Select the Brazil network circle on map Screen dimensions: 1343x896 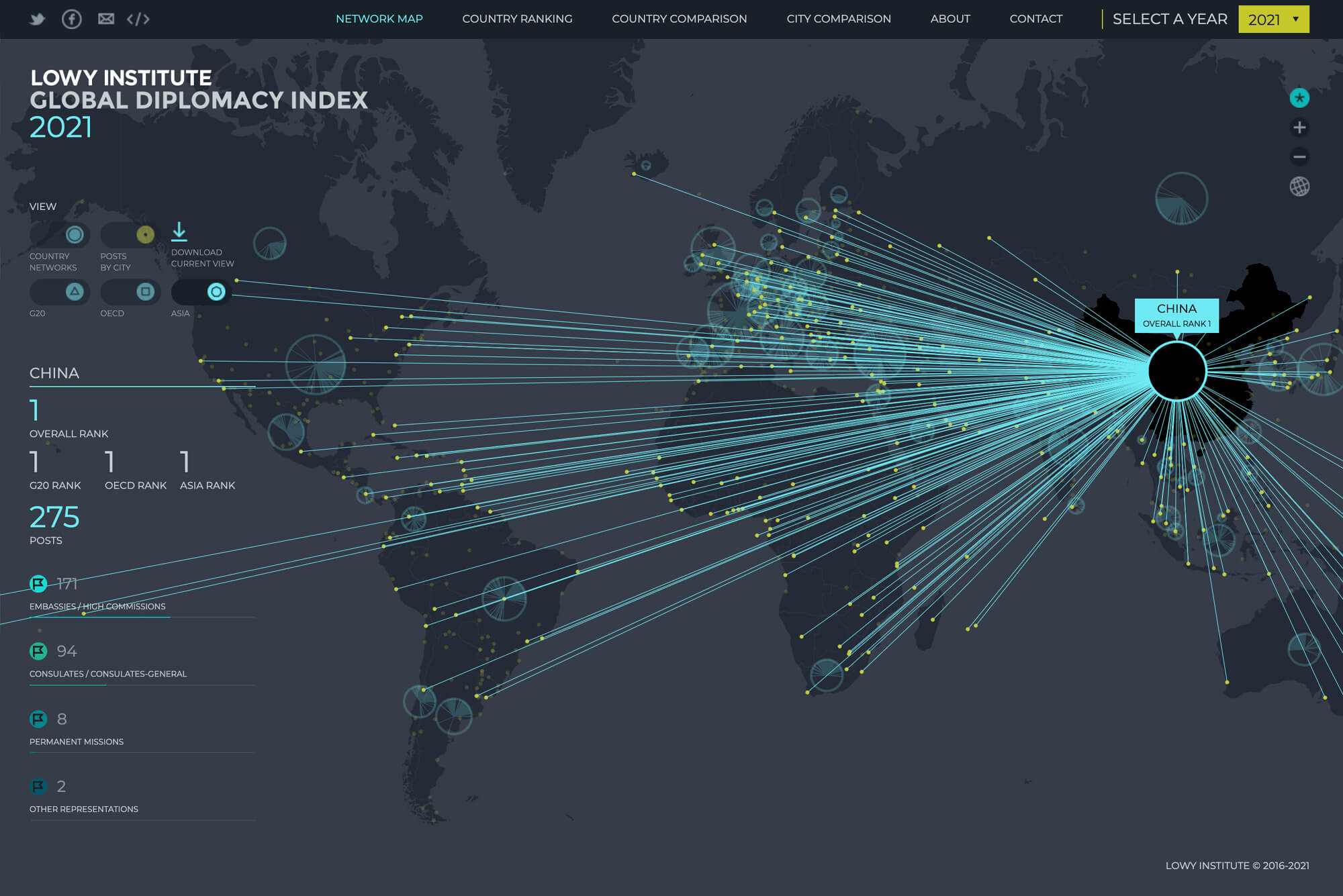504,599
